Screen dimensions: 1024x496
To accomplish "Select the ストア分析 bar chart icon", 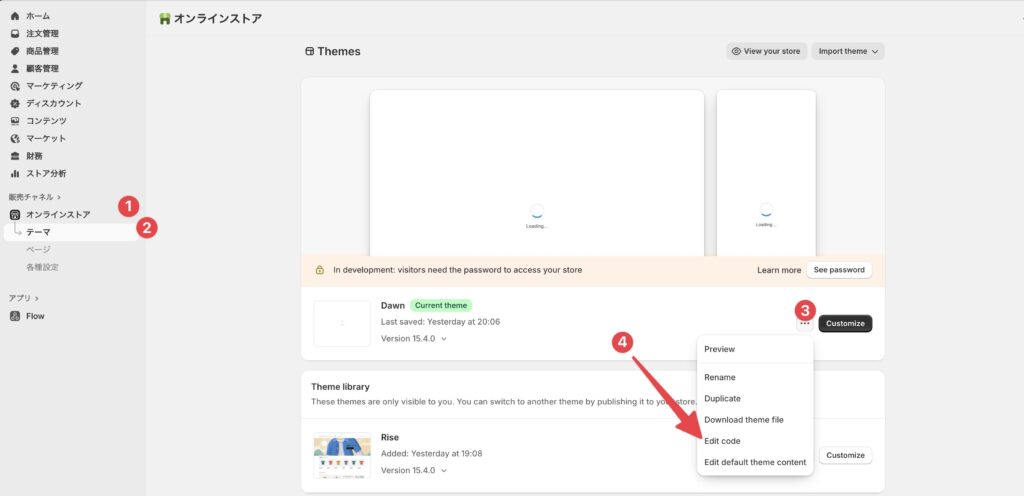I will [x=15, y=174].
